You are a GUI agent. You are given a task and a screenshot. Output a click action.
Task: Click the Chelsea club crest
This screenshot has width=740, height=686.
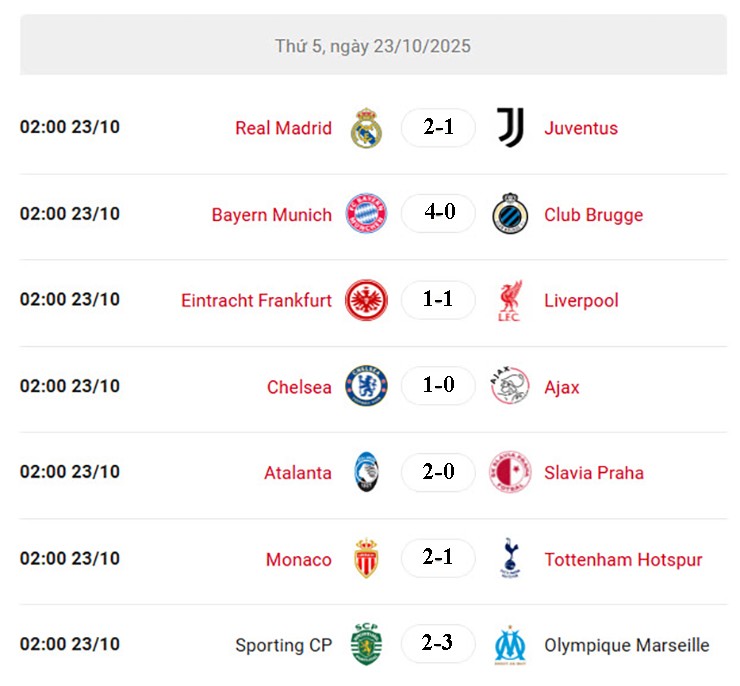(366, 386)
